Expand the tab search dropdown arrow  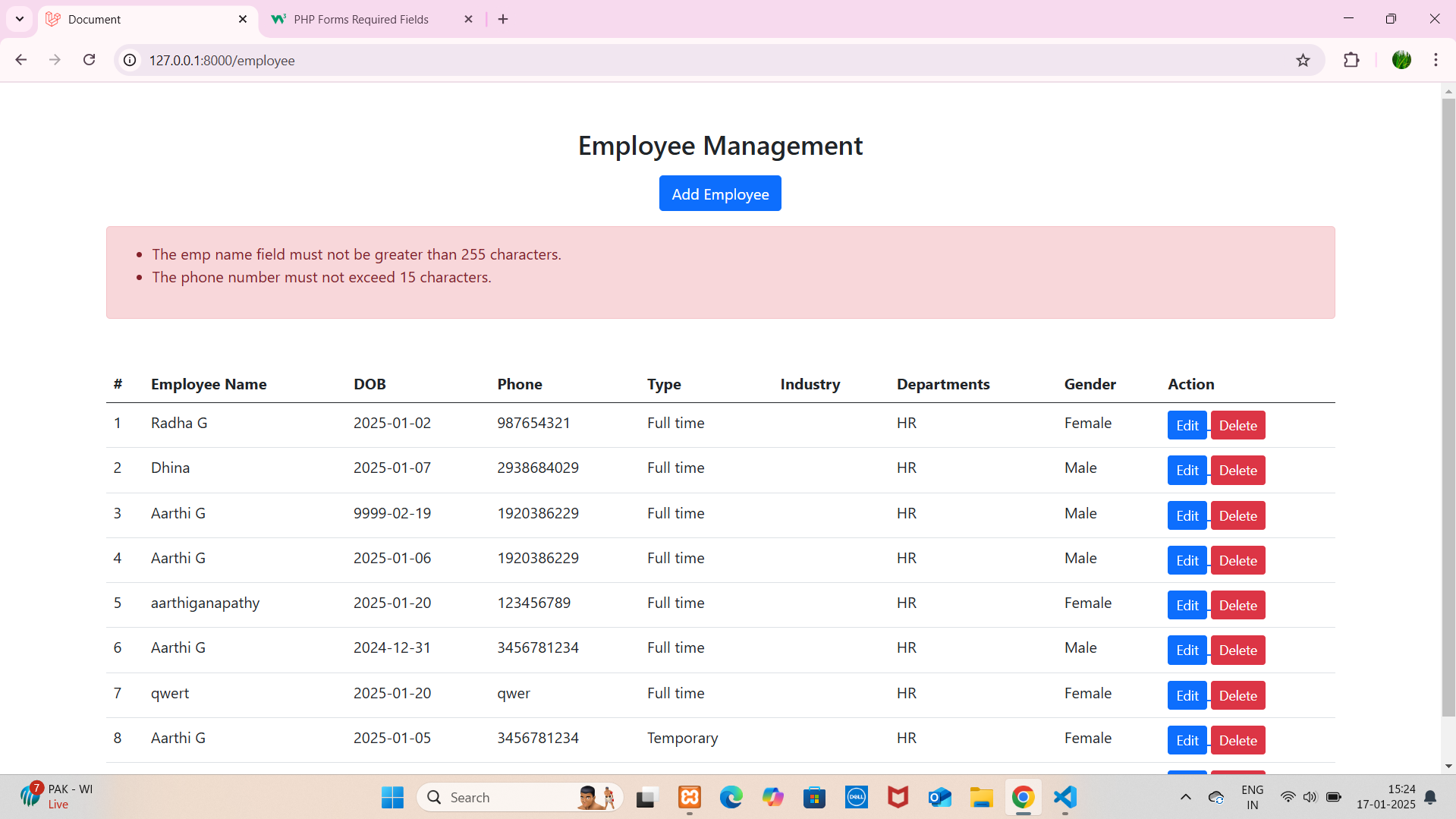[x=20, y=19]
